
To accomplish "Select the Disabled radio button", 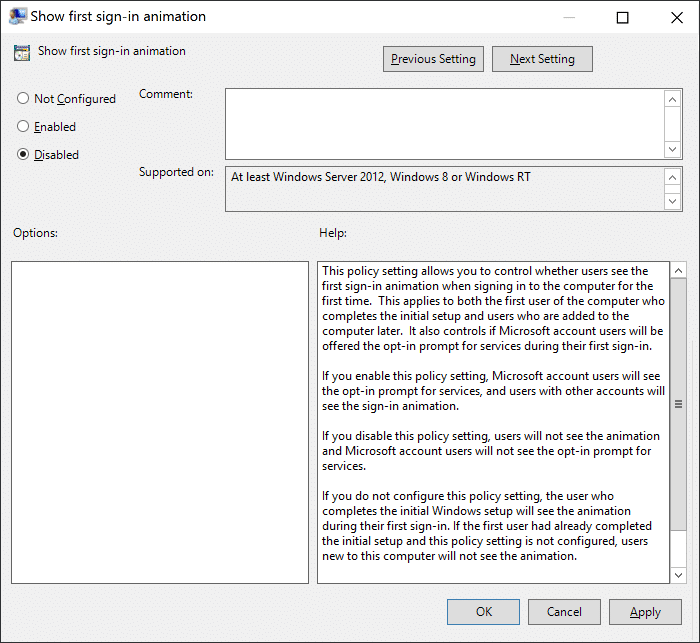I will (24, 155).
